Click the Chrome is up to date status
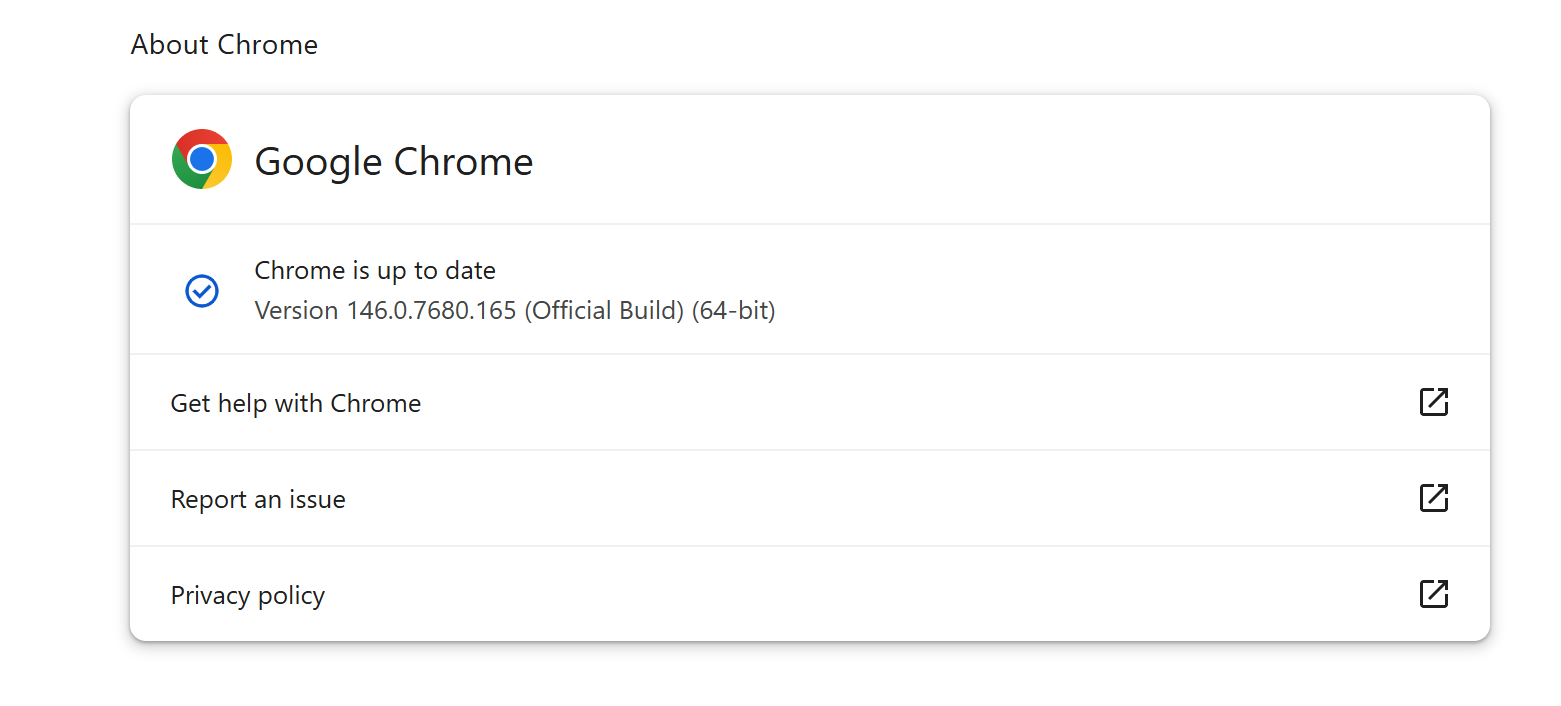Image resolution: width=1561 pixels, height=706 pixels. (375, 270)
